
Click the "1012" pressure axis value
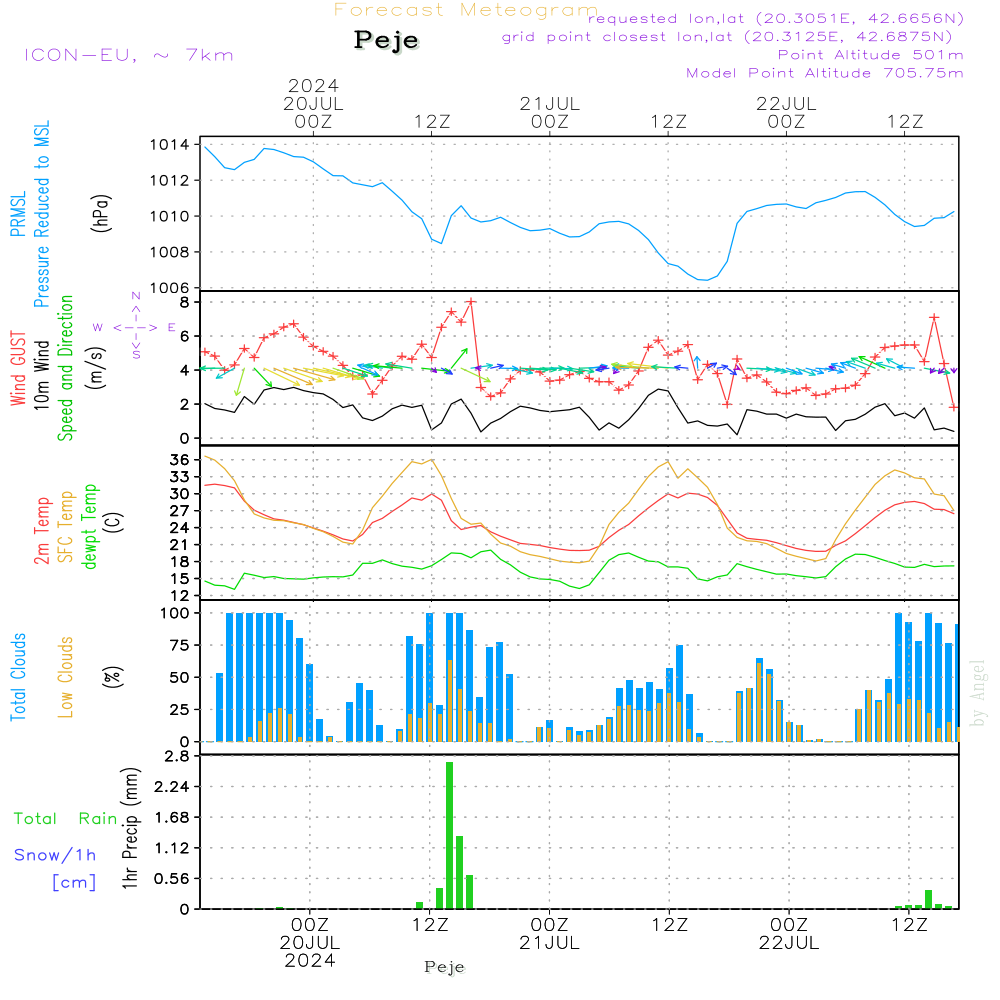(170, 180)
